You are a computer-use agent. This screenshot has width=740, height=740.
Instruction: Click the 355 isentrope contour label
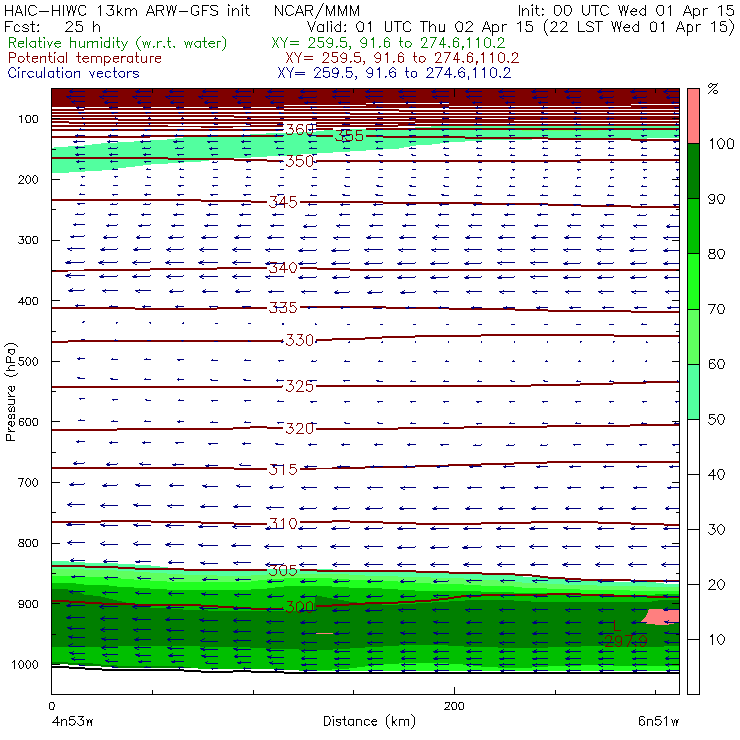point(349,136)
